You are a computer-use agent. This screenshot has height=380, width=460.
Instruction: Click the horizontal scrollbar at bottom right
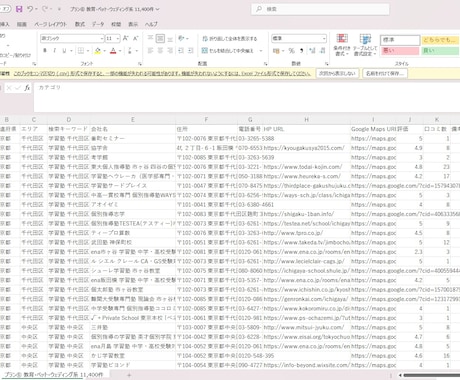click(432, 375)
